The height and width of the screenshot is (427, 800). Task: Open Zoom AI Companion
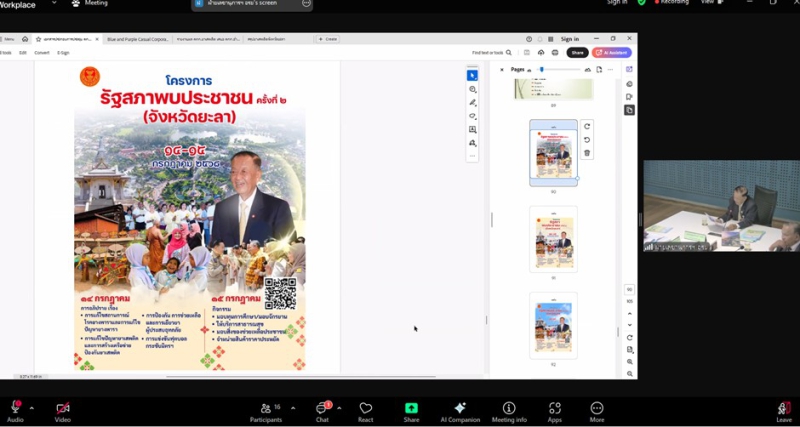(459, 409)
